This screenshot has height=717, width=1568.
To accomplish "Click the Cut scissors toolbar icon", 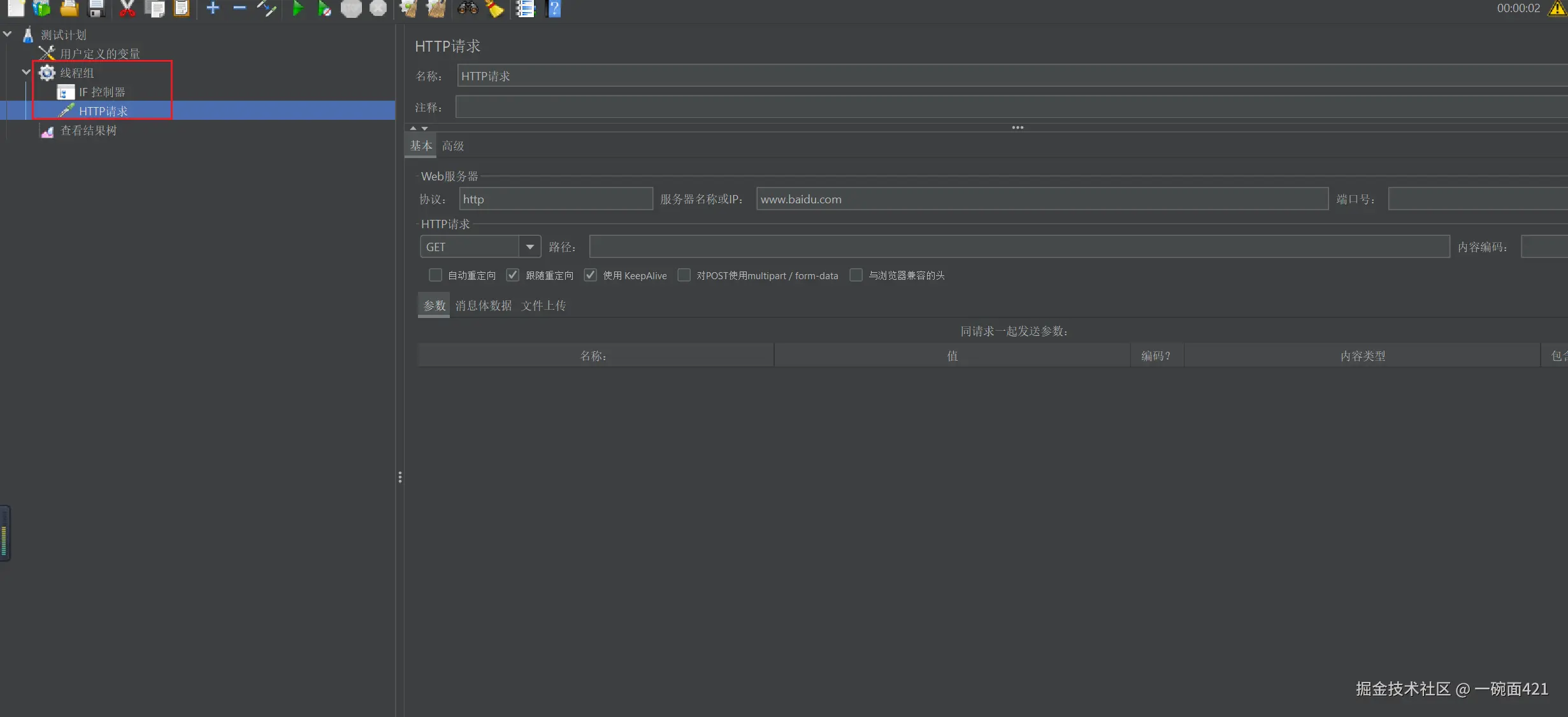I will (x=127, y=8).
